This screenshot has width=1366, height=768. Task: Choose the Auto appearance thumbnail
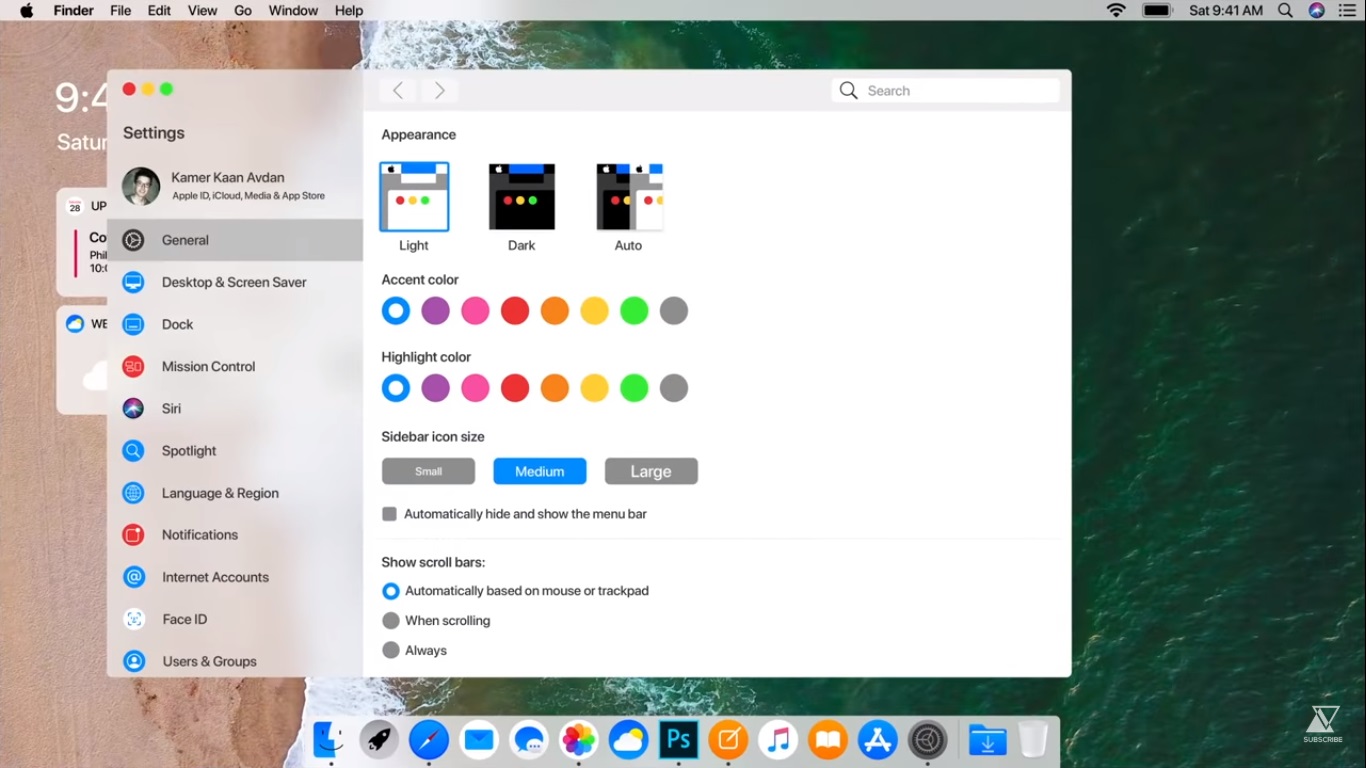click(629, 197)
